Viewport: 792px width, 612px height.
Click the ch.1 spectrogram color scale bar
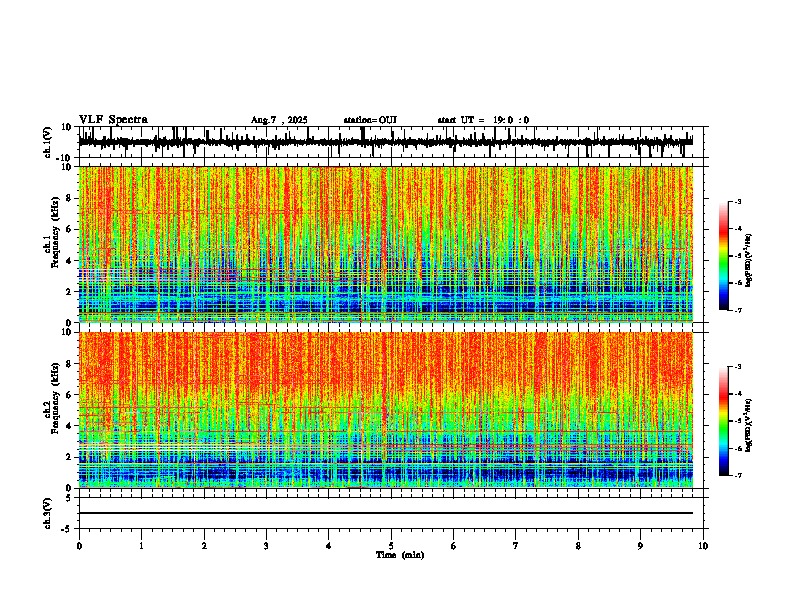(724, 256)
